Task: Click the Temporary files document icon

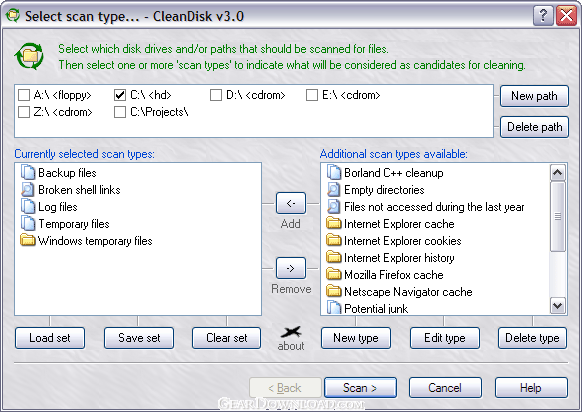Action: point(28,224)
